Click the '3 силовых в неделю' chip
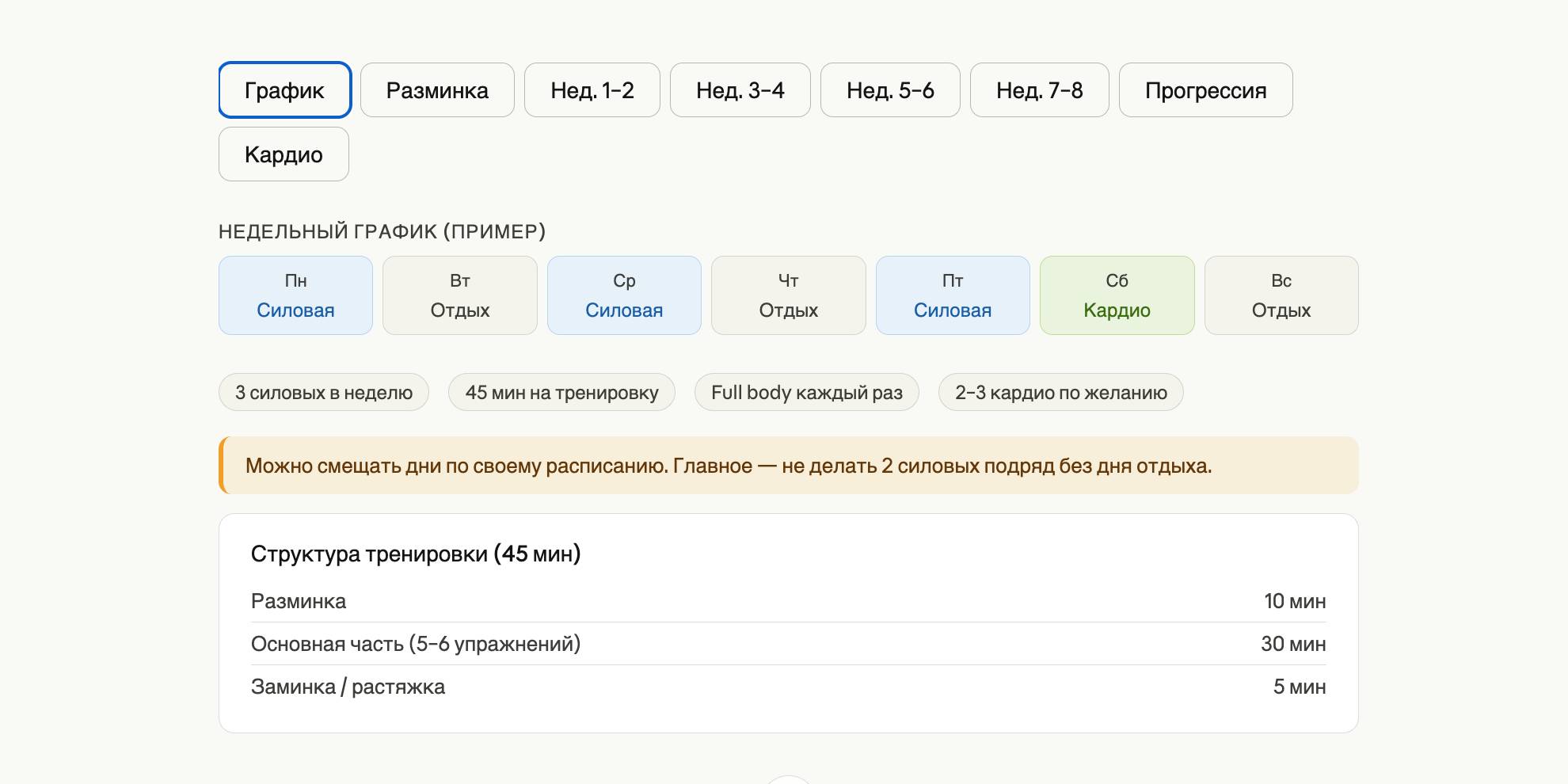The width and height of the screenshot is (1568, 784). 324,393
